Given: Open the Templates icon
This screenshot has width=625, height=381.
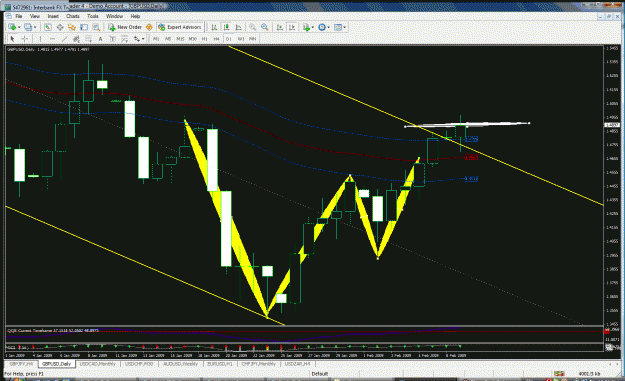Looking at the screenshot, I should (338, 27).
